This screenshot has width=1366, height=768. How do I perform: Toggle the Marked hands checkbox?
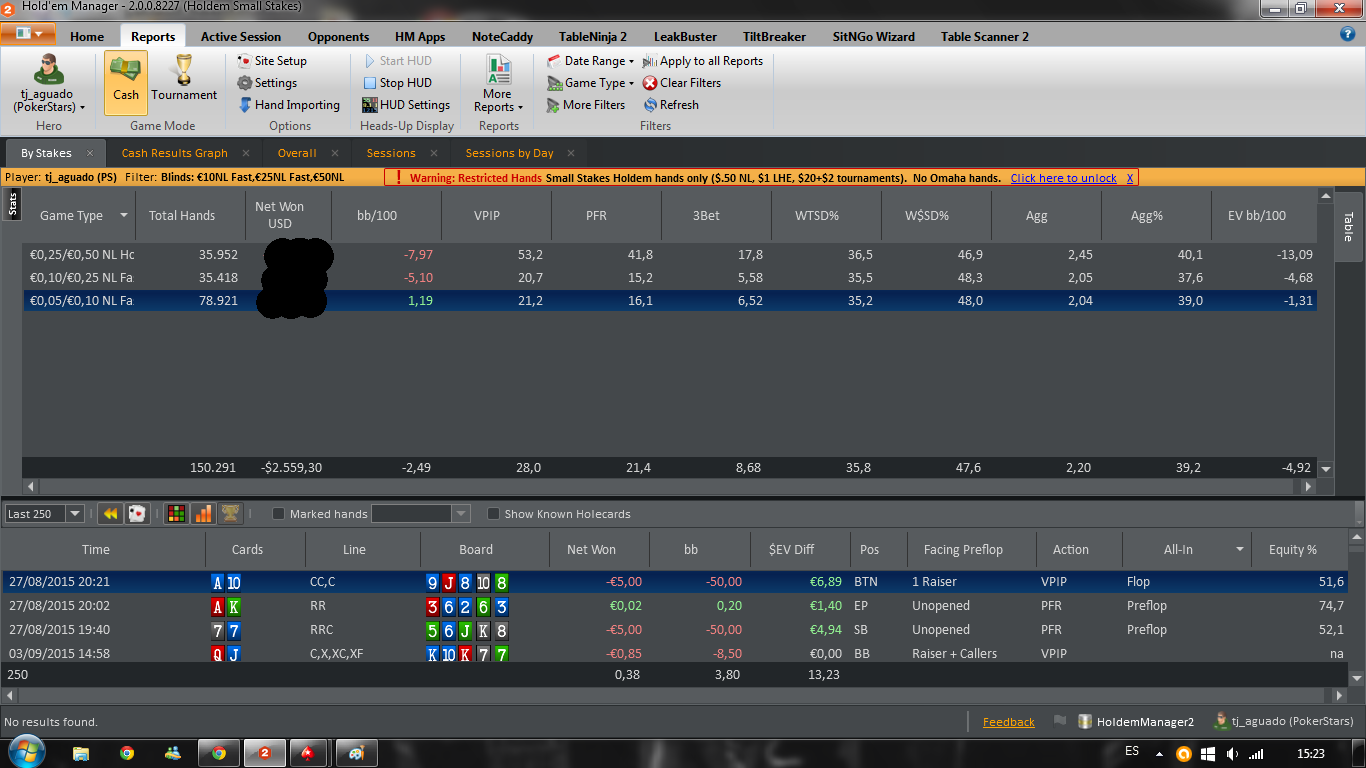pyautogui.click(x=279, y=514)
